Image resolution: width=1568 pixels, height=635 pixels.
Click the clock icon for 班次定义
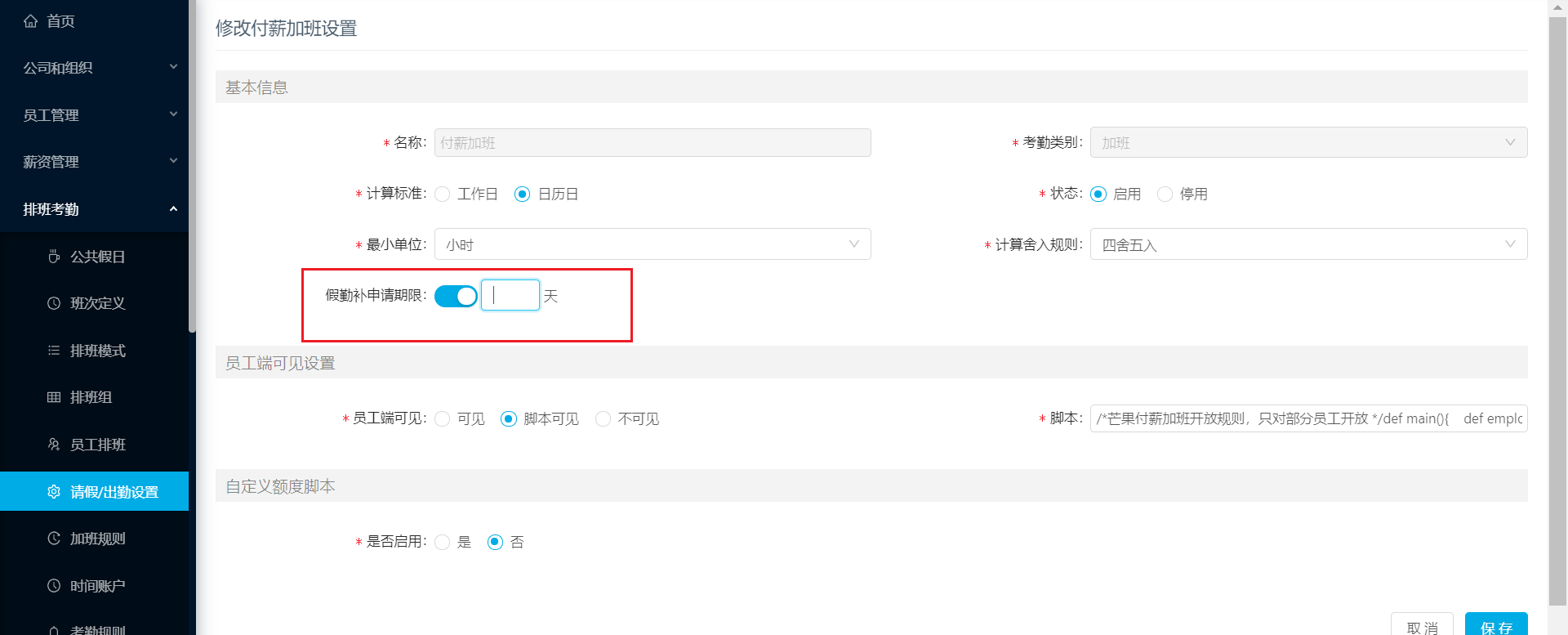pos(54,303)
